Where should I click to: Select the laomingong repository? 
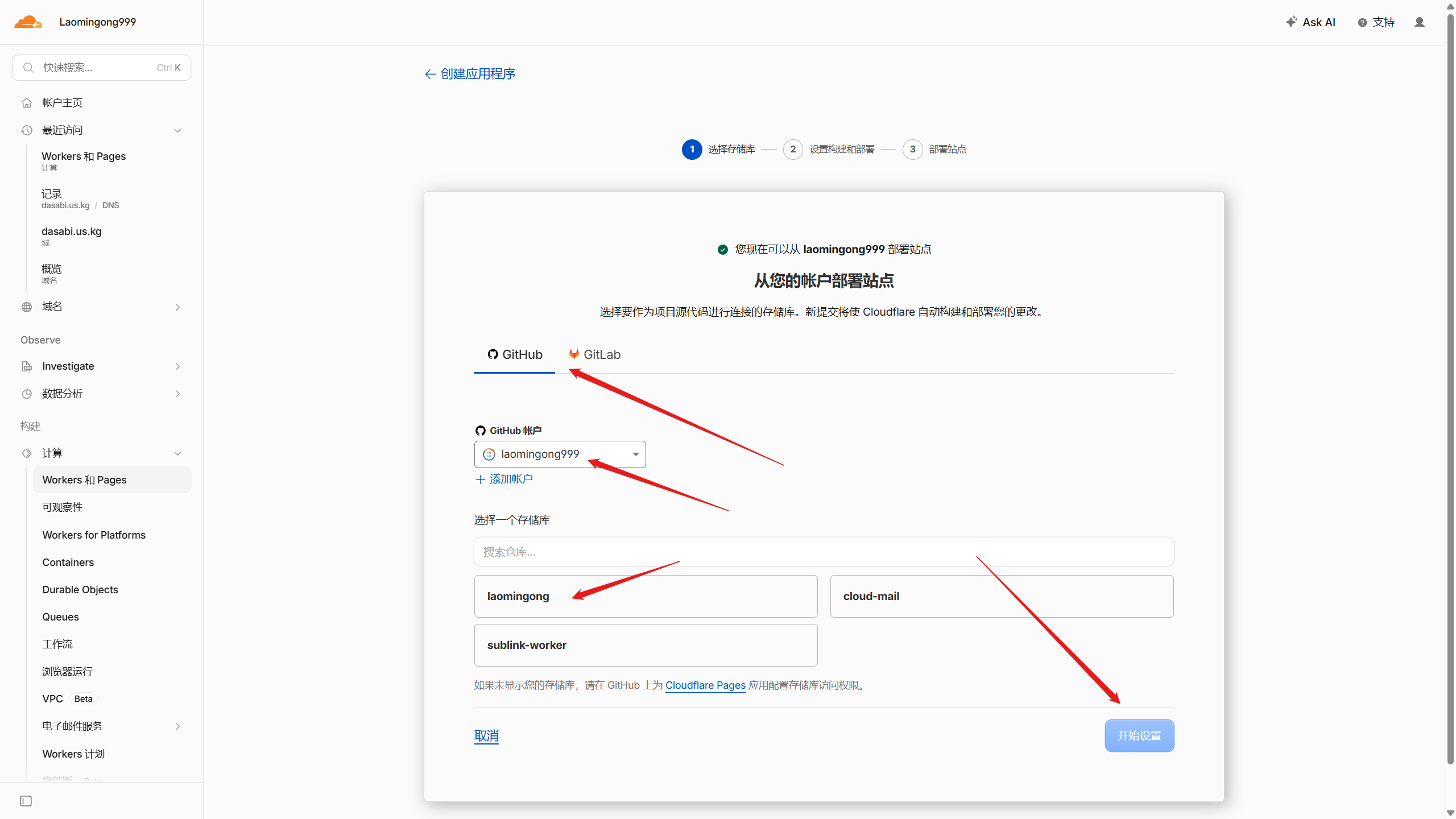point(646,596)
